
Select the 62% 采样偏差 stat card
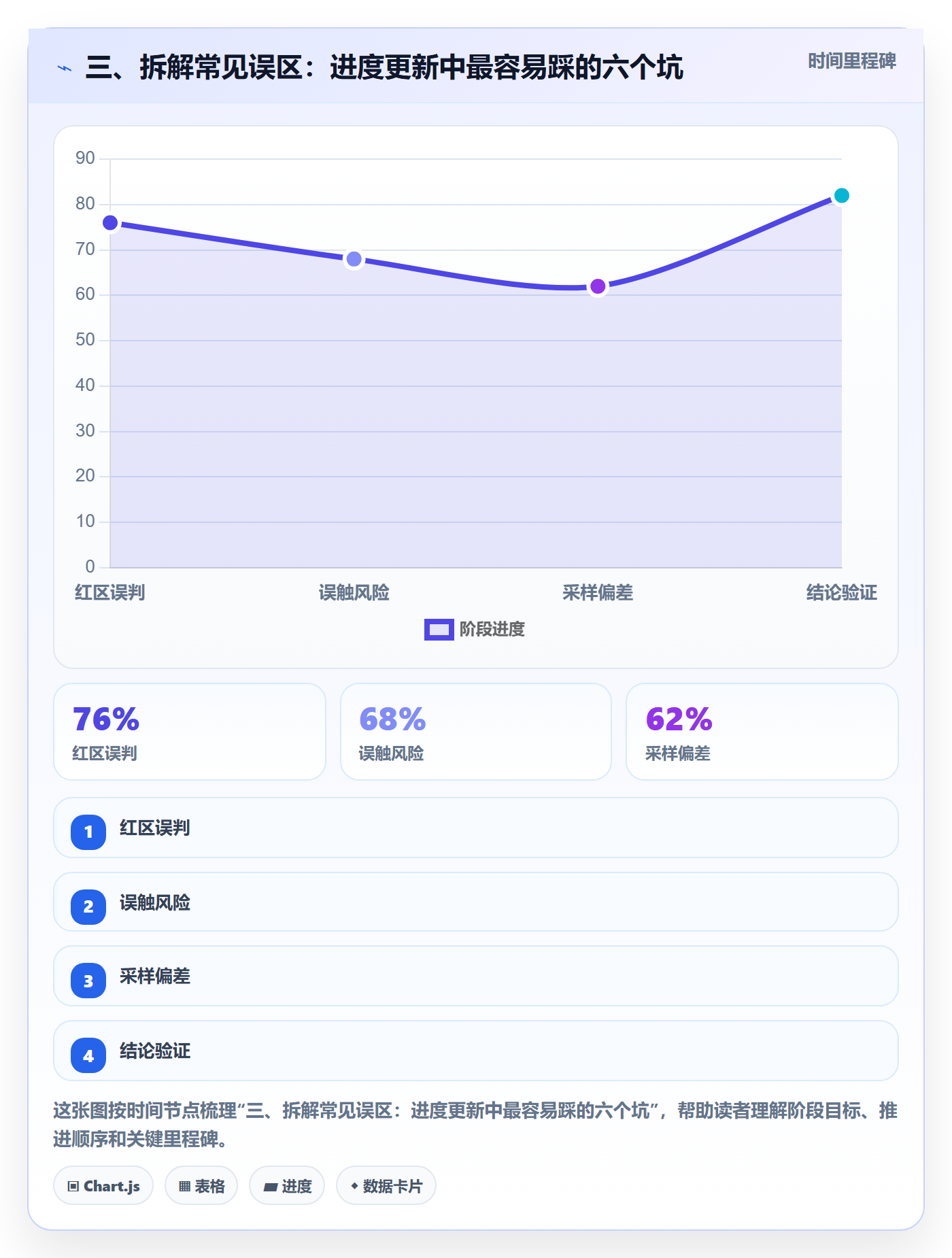click(x=762, y=732)
